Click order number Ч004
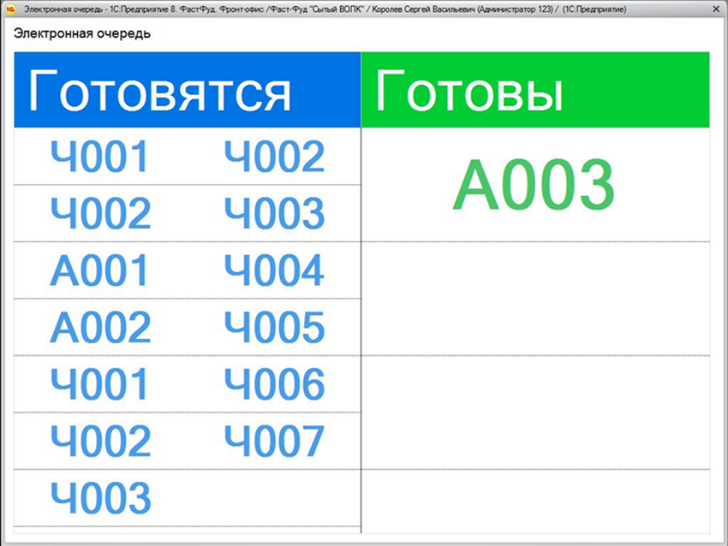This screenshot has width=728, height=546. click(274, 271)
